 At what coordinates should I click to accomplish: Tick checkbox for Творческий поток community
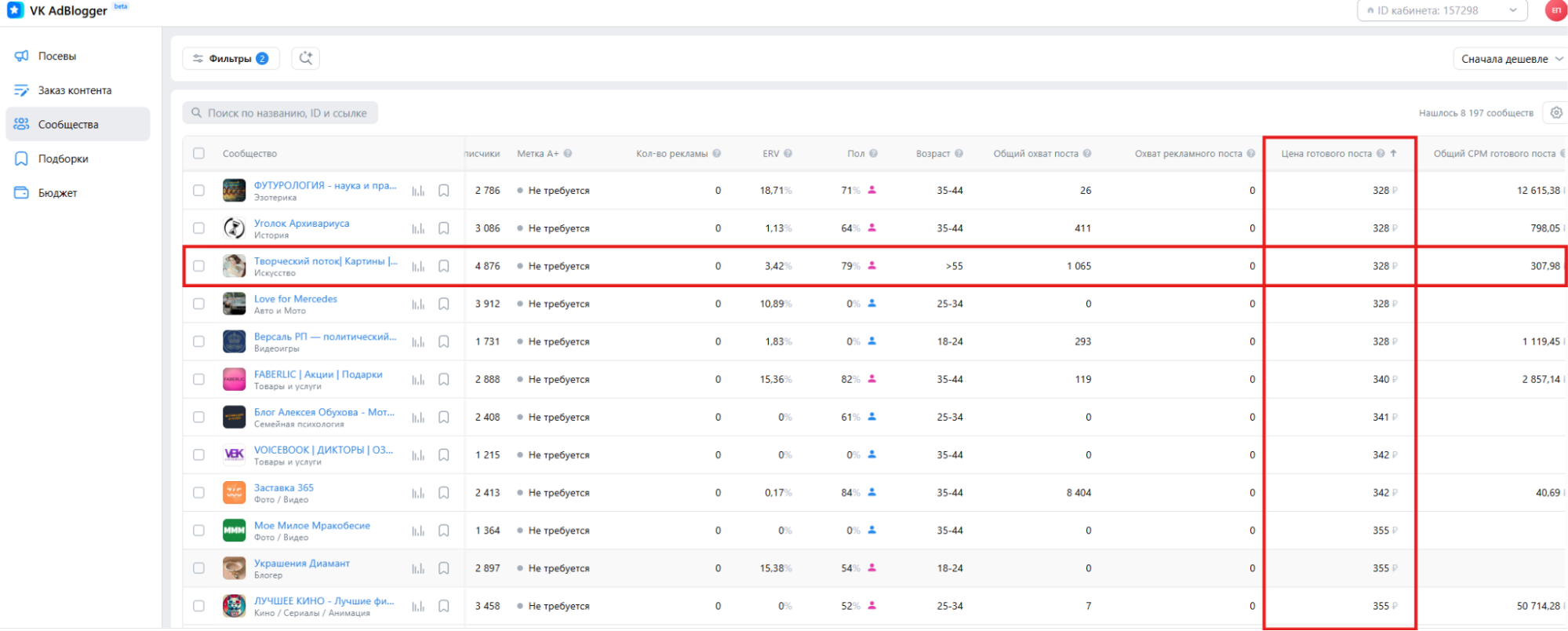point(199,266)
